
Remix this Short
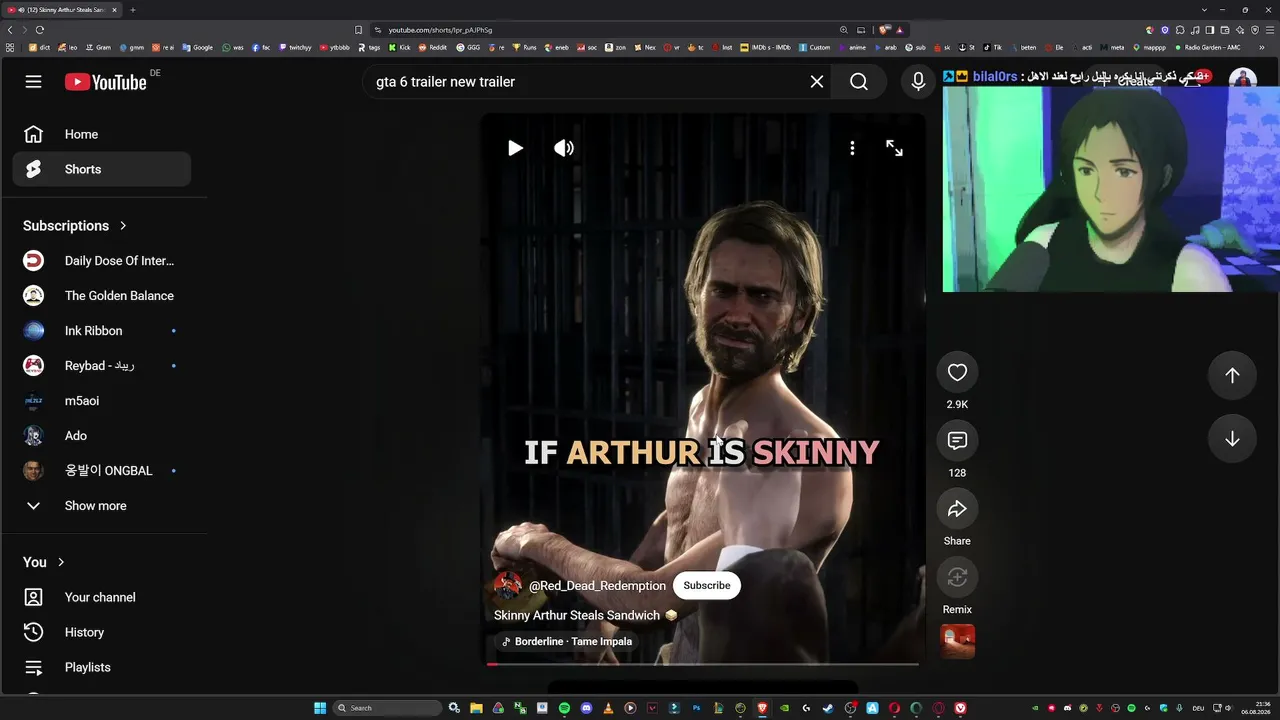tap(957, 577)
